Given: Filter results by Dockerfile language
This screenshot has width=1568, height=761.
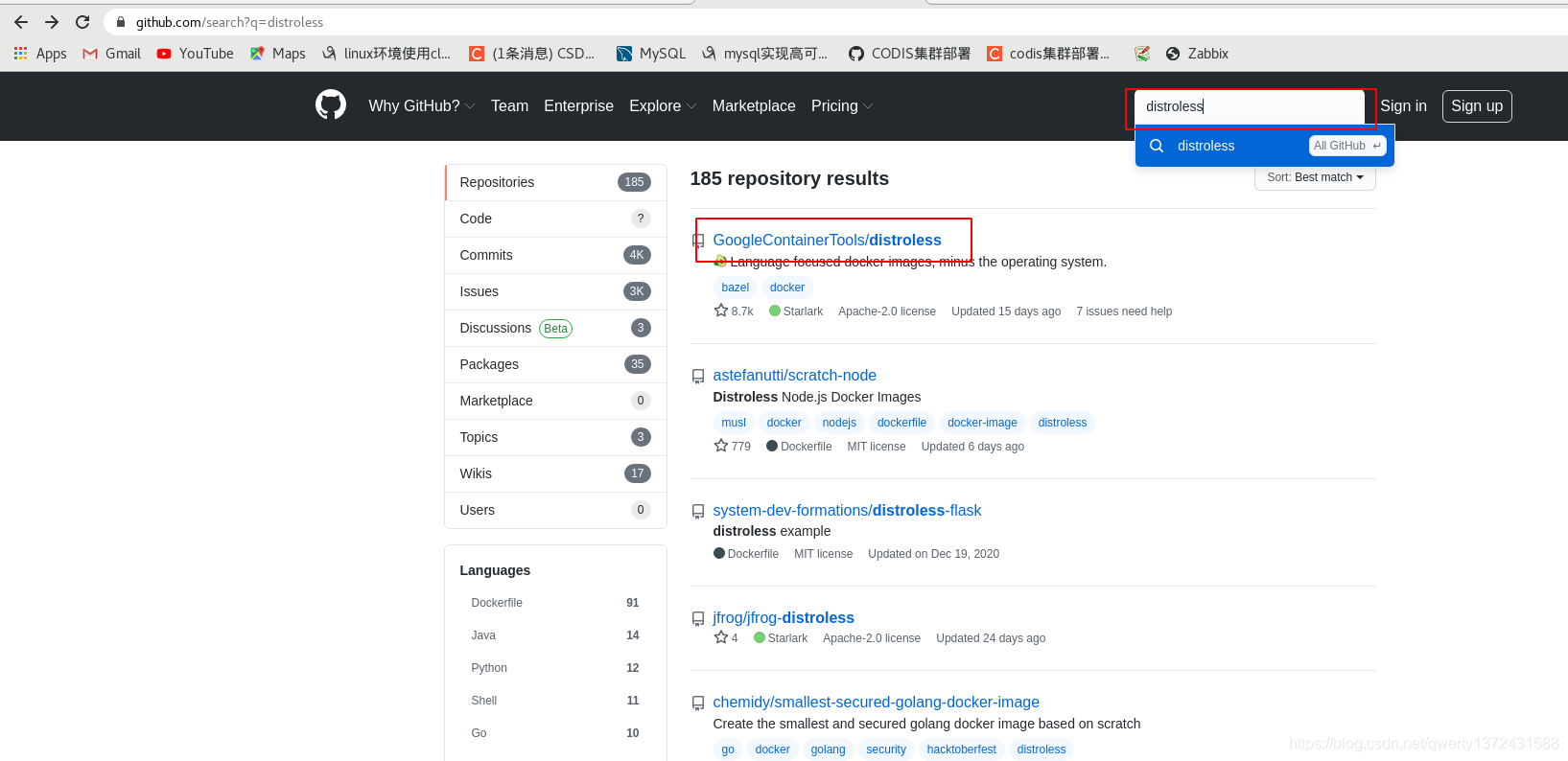Looking at the screenshot, I should (555, 603).
